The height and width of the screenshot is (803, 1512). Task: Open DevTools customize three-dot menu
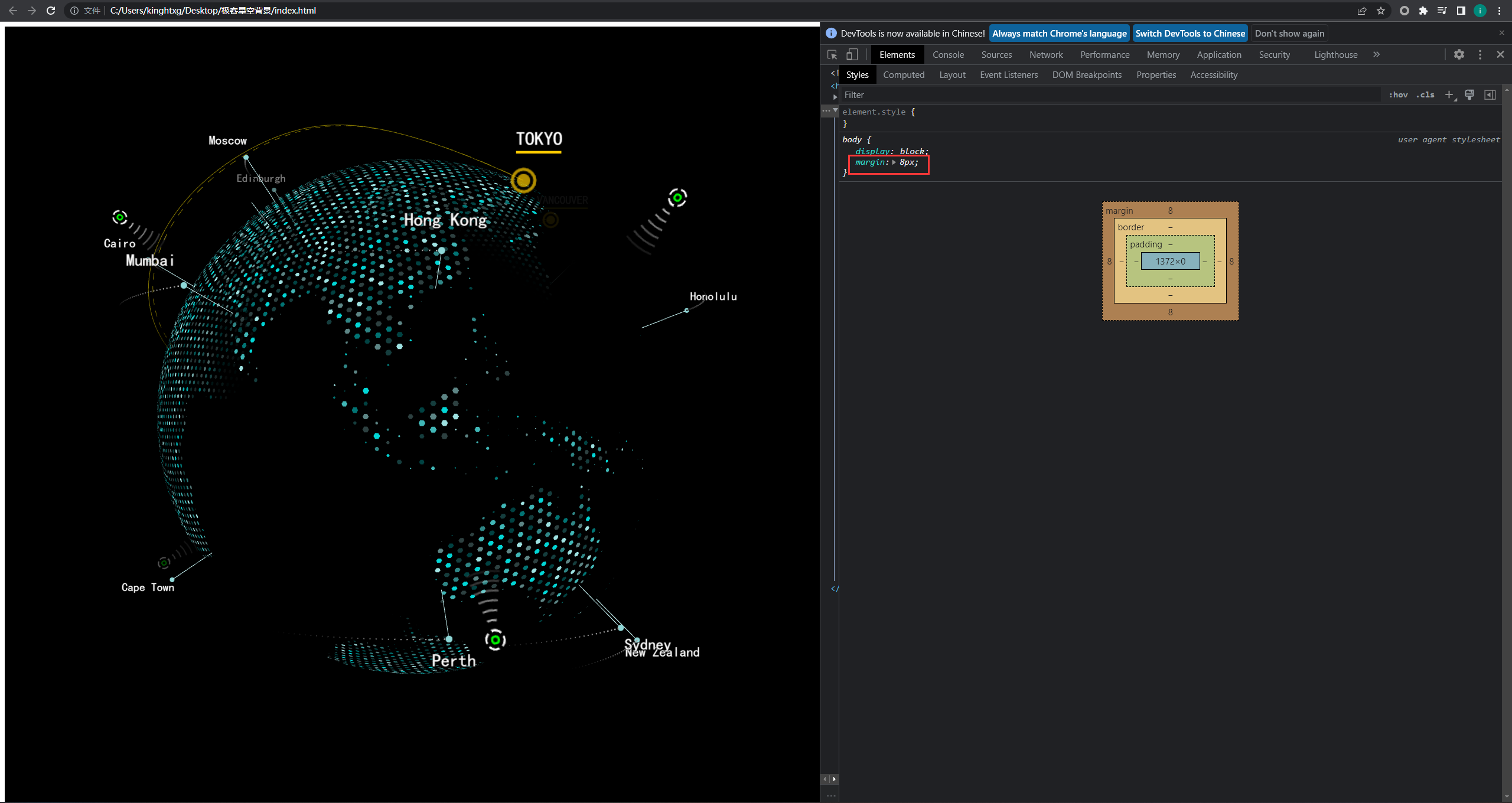(1480, 54)
